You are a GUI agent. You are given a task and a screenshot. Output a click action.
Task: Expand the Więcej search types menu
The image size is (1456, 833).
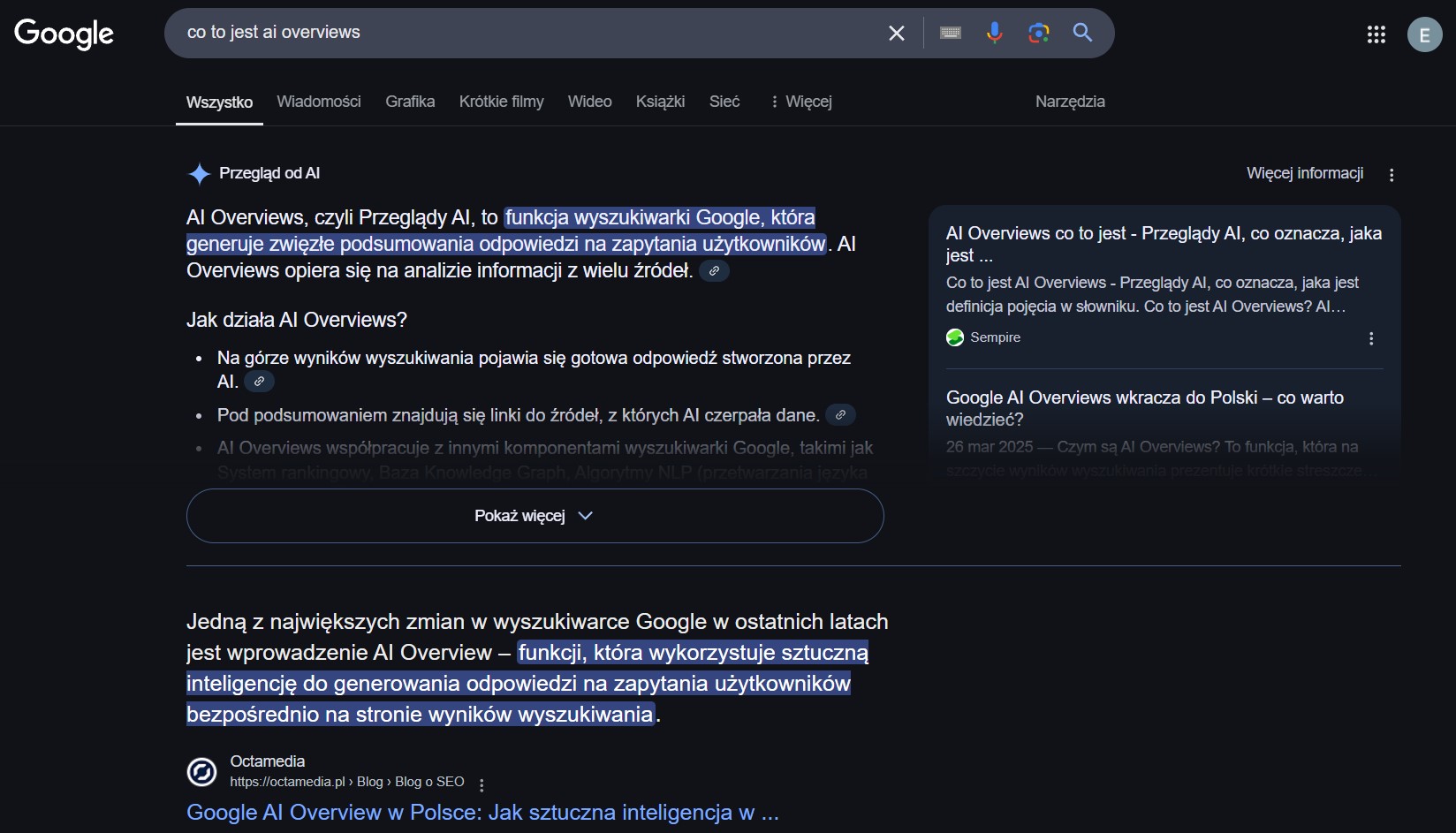click(800, 102)
